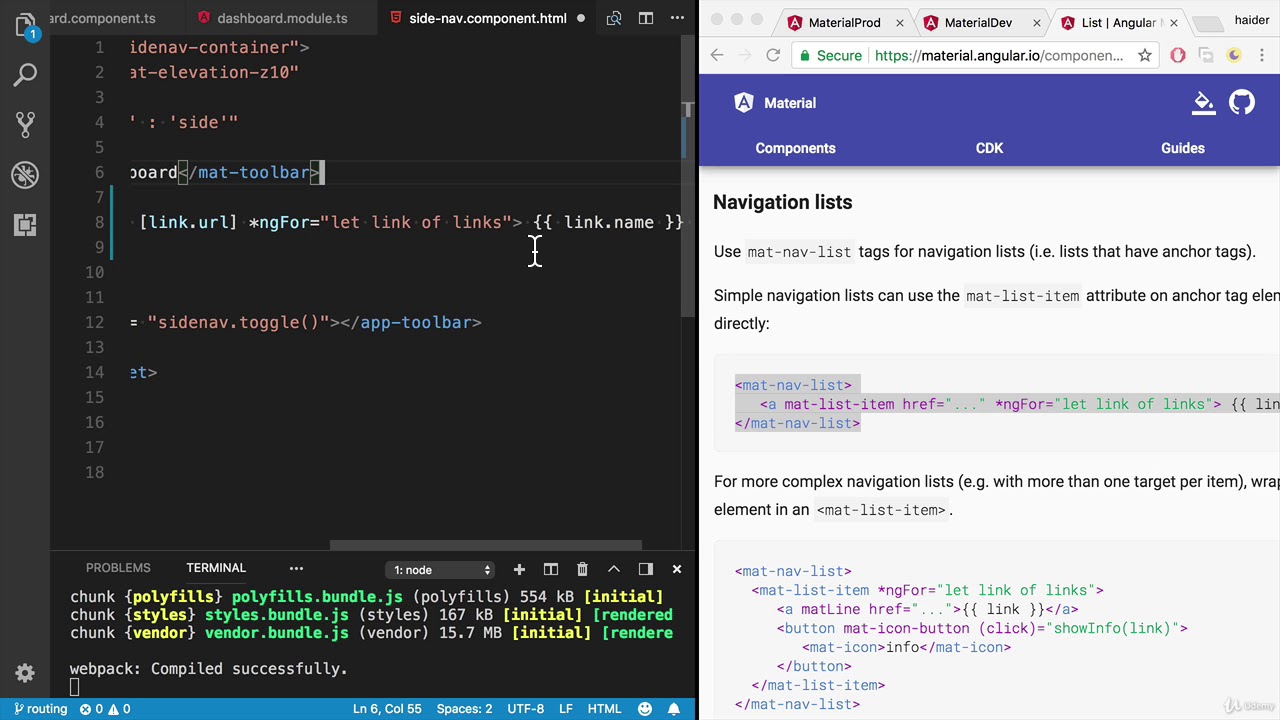
Task: Open the Components nav link
Action: tap(795, 148)
